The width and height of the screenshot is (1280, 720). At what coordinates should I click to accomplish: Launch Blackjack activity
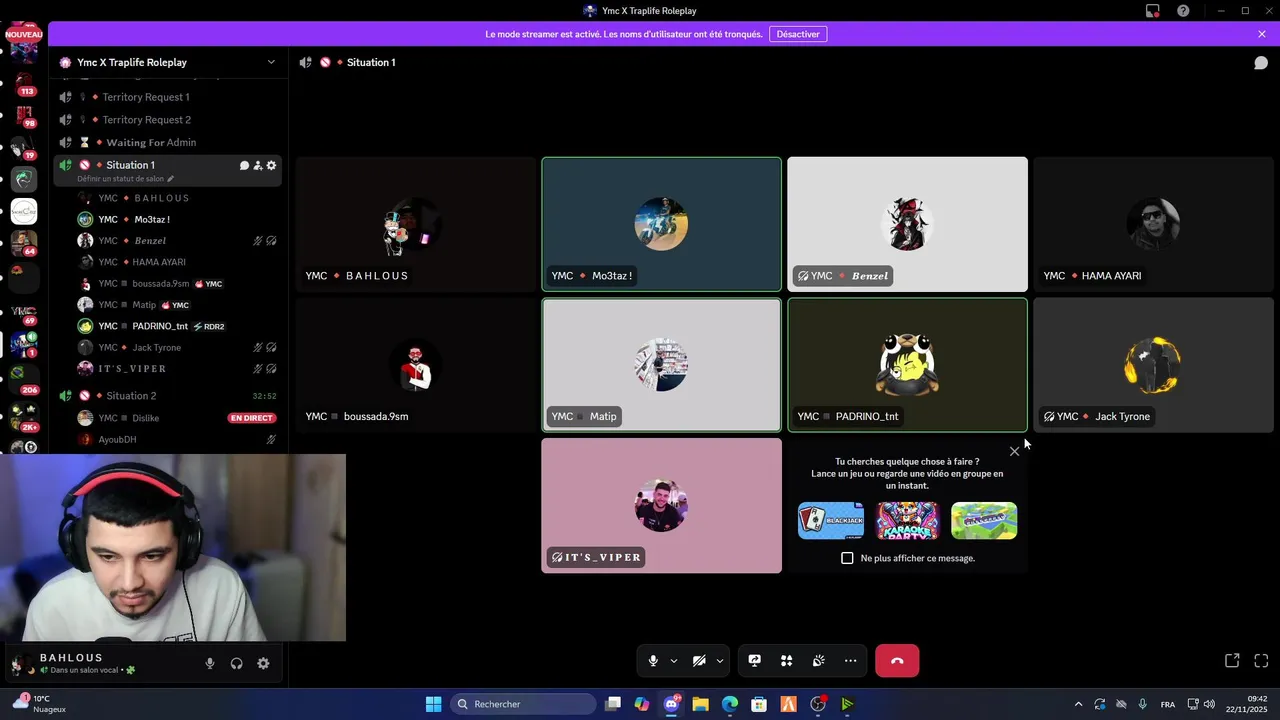[831, 521]
